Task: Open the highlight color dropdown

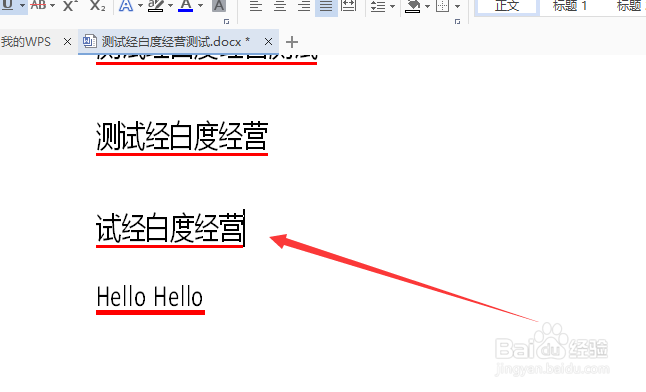Action: click(x=170, y=6)
